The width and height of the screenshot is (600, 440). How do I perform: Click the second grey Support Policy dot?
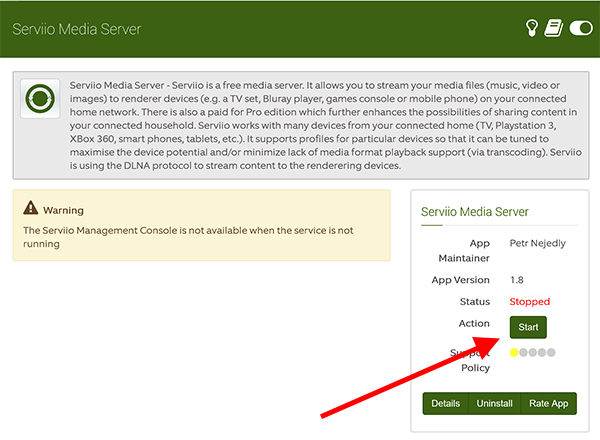(x=533, y=352)
